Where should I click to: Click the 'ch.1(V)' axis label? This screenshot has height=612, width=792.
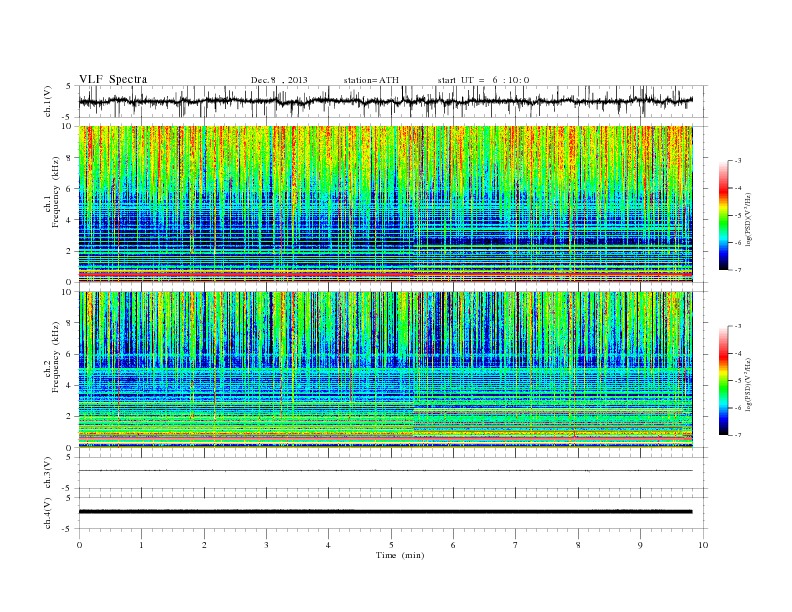(x=47, y=101)
